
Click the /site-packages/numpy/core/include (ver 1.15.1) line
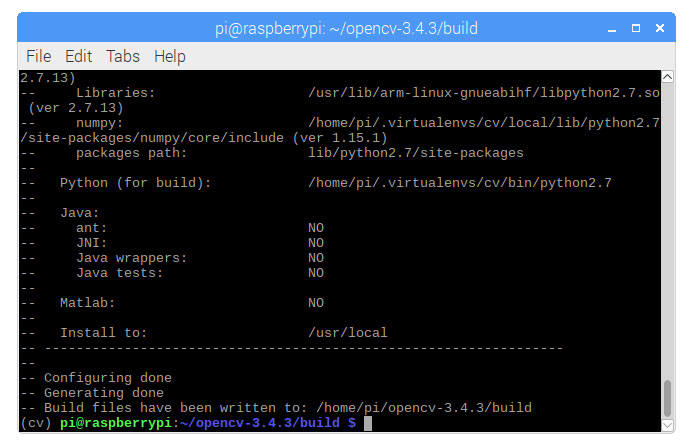(204, 138)
